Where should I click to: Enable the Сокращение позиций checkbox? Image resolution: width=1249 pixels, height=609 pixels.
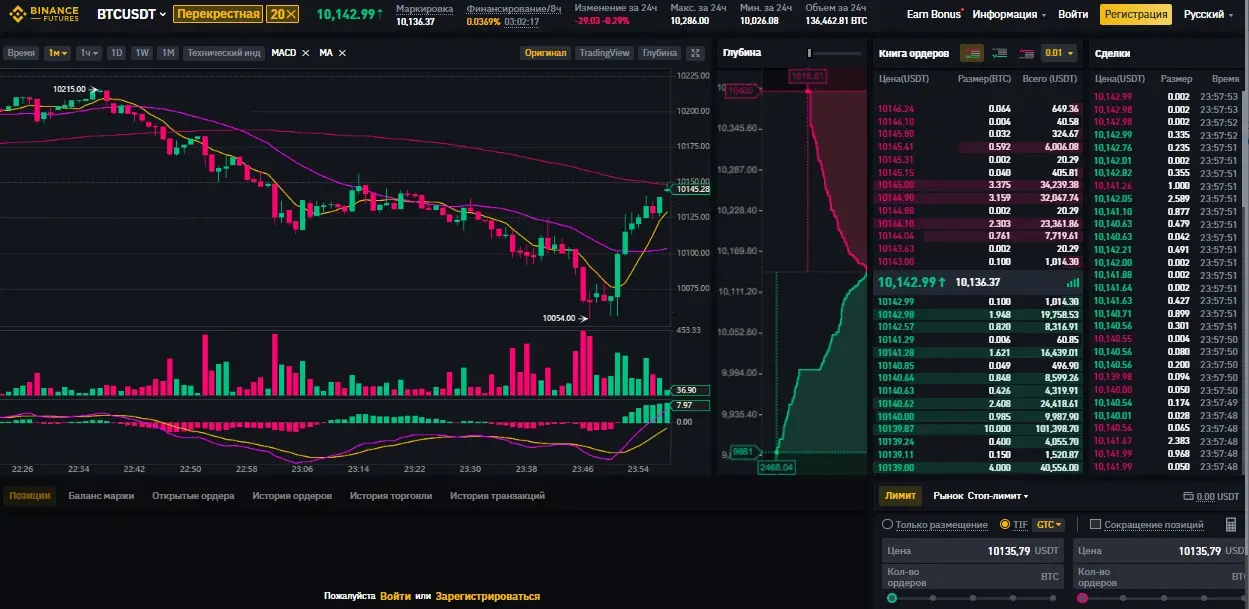(1095, 524)
